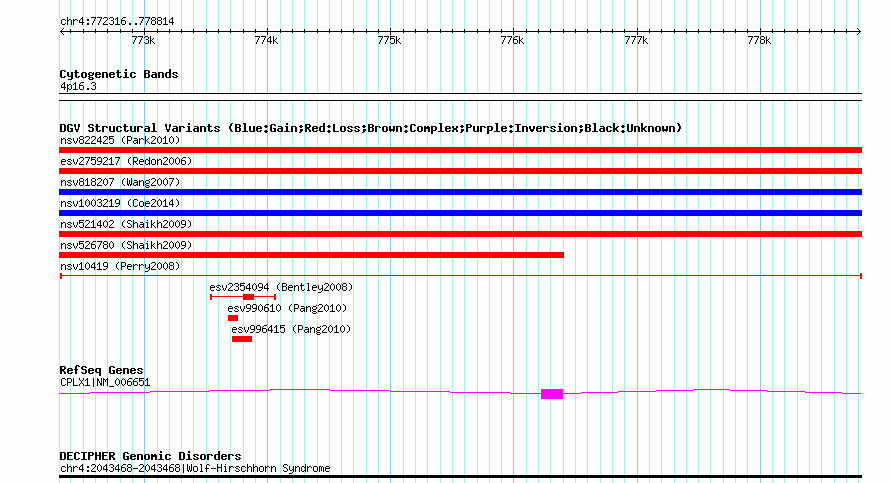890x483 pixels.
Task: Select the red bar for nsv521402
Action: coord(460,234)
